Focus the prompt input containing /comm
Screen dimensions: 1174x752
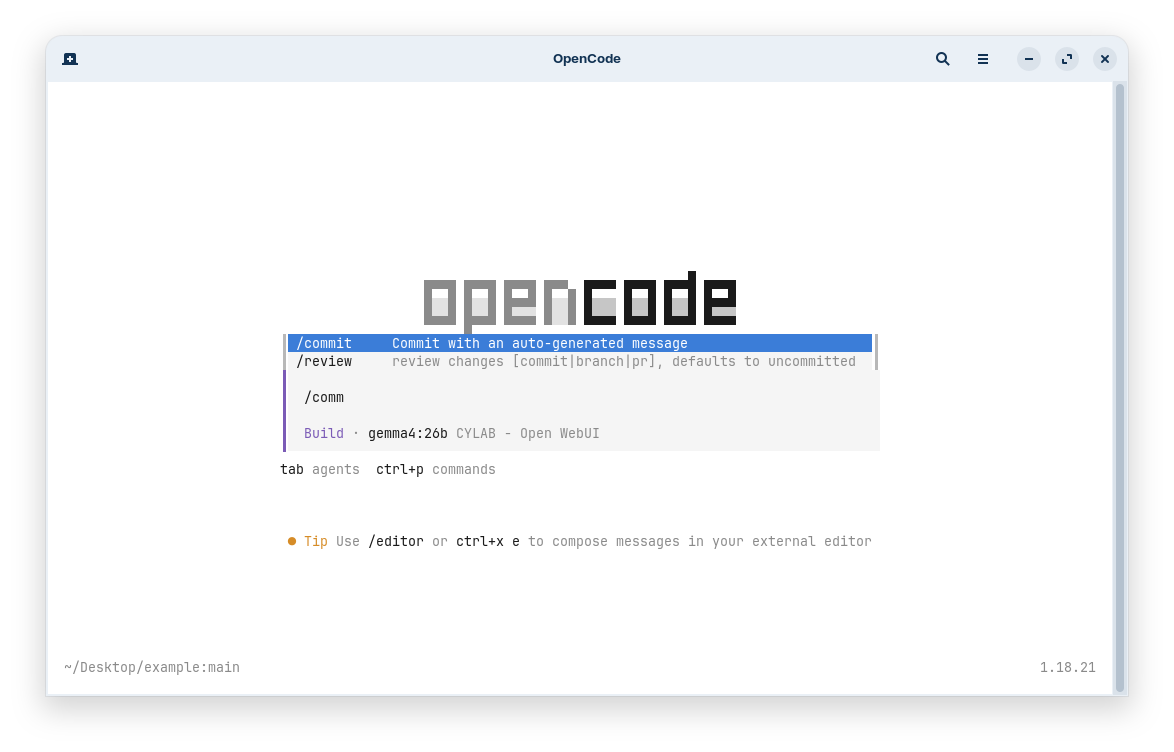point(581,397)
